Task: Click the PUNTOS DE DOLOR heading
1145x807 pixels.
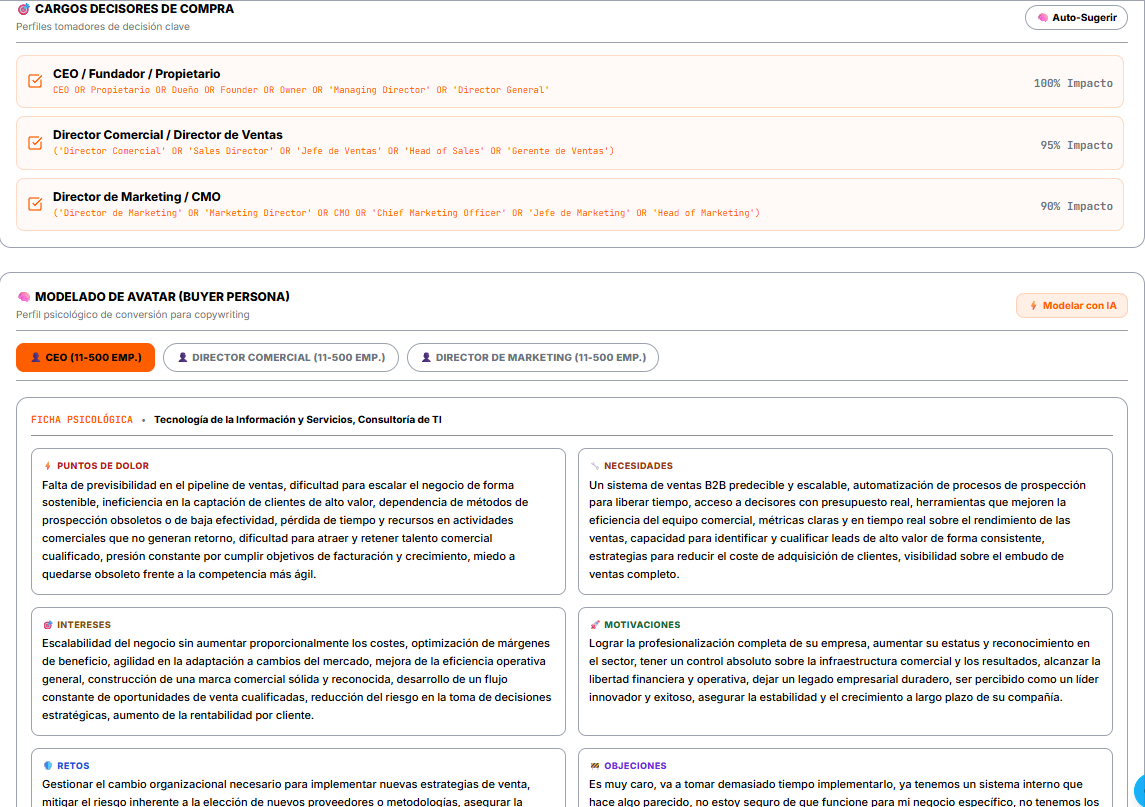Action: [x=103, y=466]
